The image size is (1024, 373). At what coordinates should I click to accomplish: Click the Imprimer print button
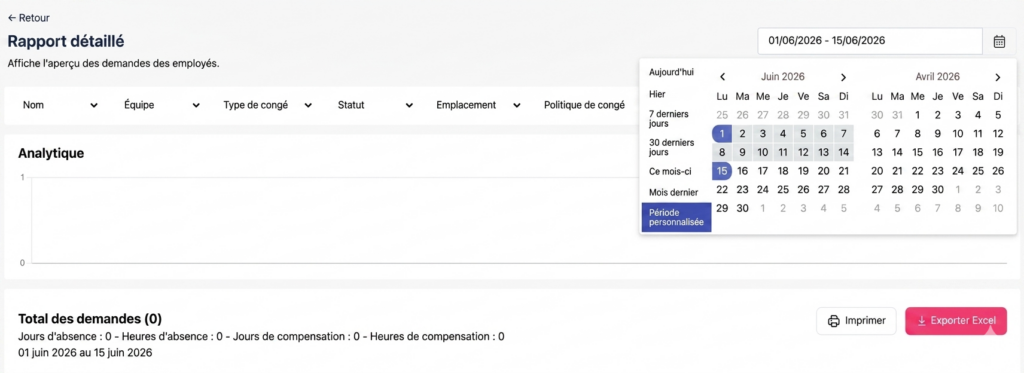[856, 321]
